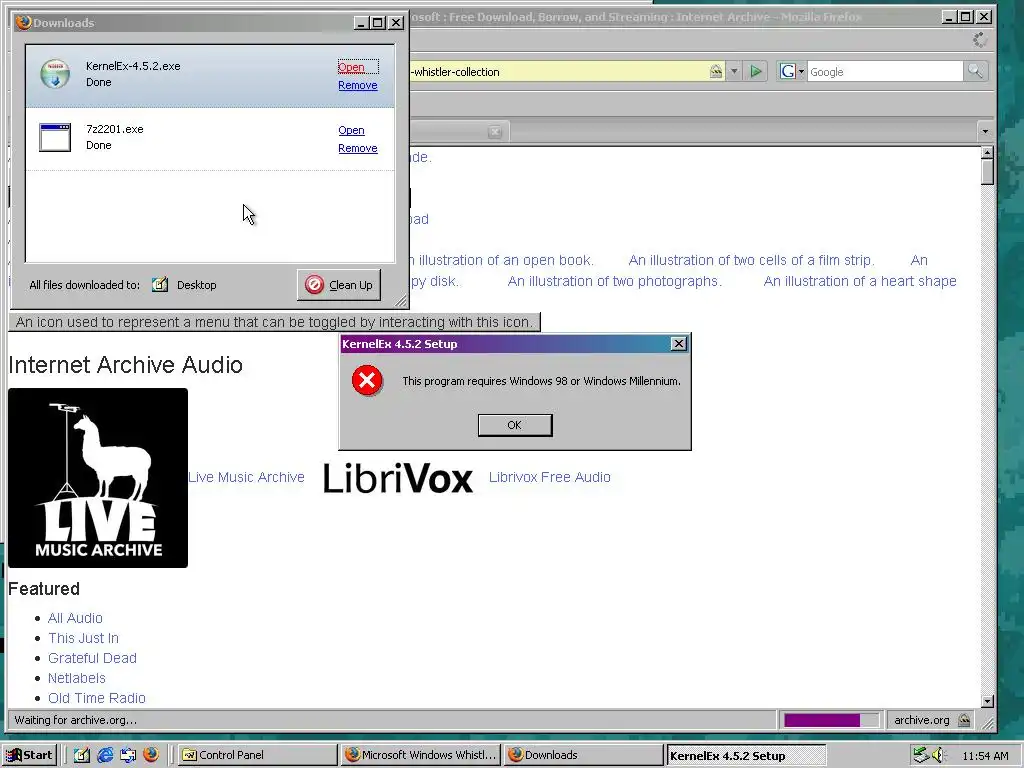
Task: Open the URL history dropdown arrow
Action: [734, 71]
